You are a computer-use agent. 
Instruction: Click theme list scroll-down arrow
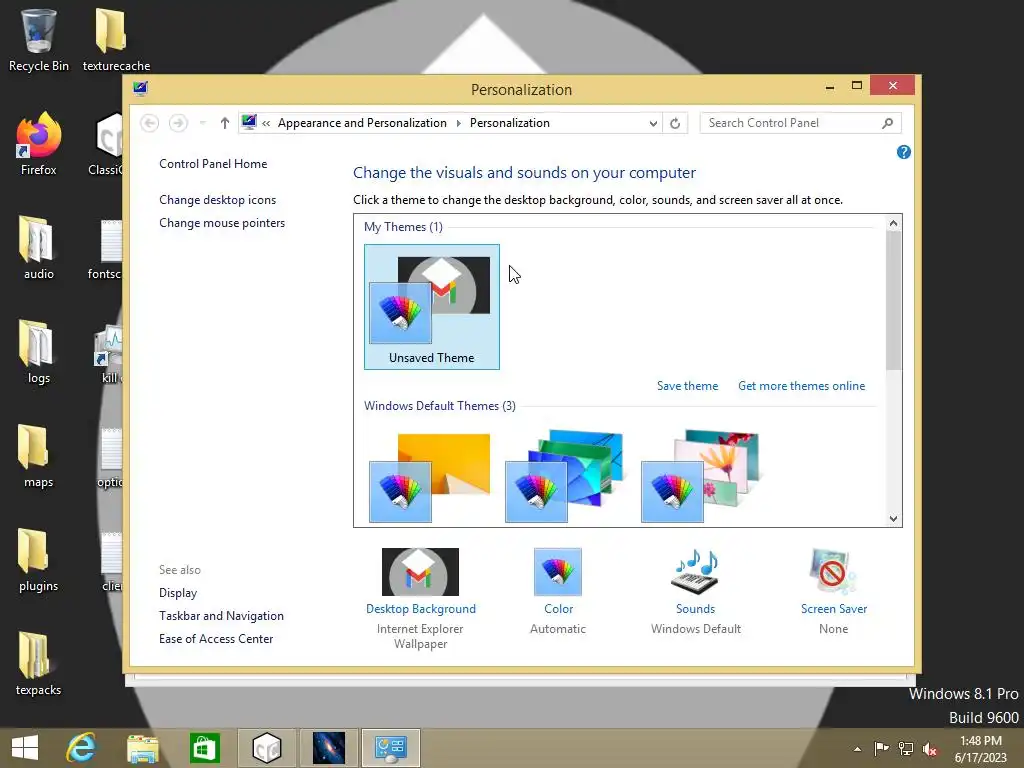point(893,519)
